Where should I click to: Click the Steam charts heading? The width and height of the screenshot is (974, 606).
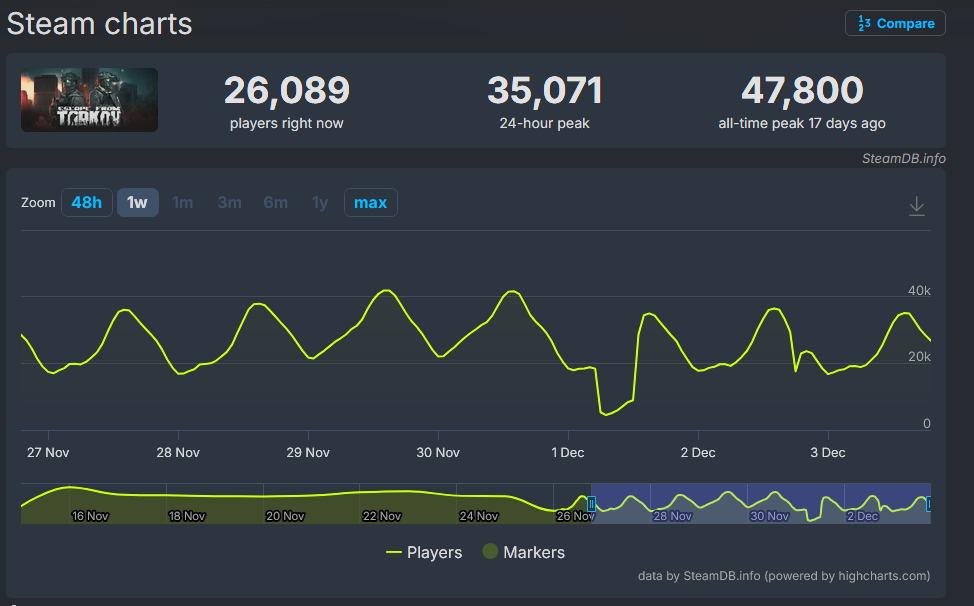coord(99,24)
